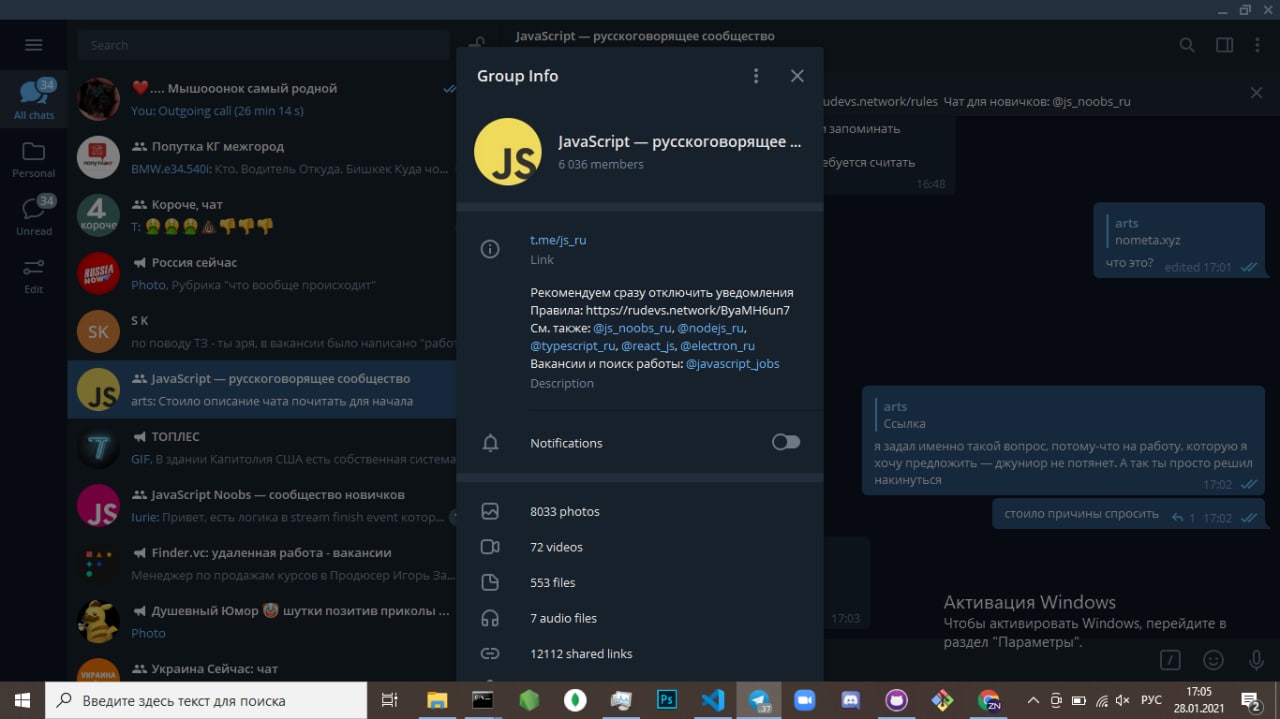Screen dimensions: 1280x719
Task: Start voice message with microphone icon
Action: pos(1257,660)
